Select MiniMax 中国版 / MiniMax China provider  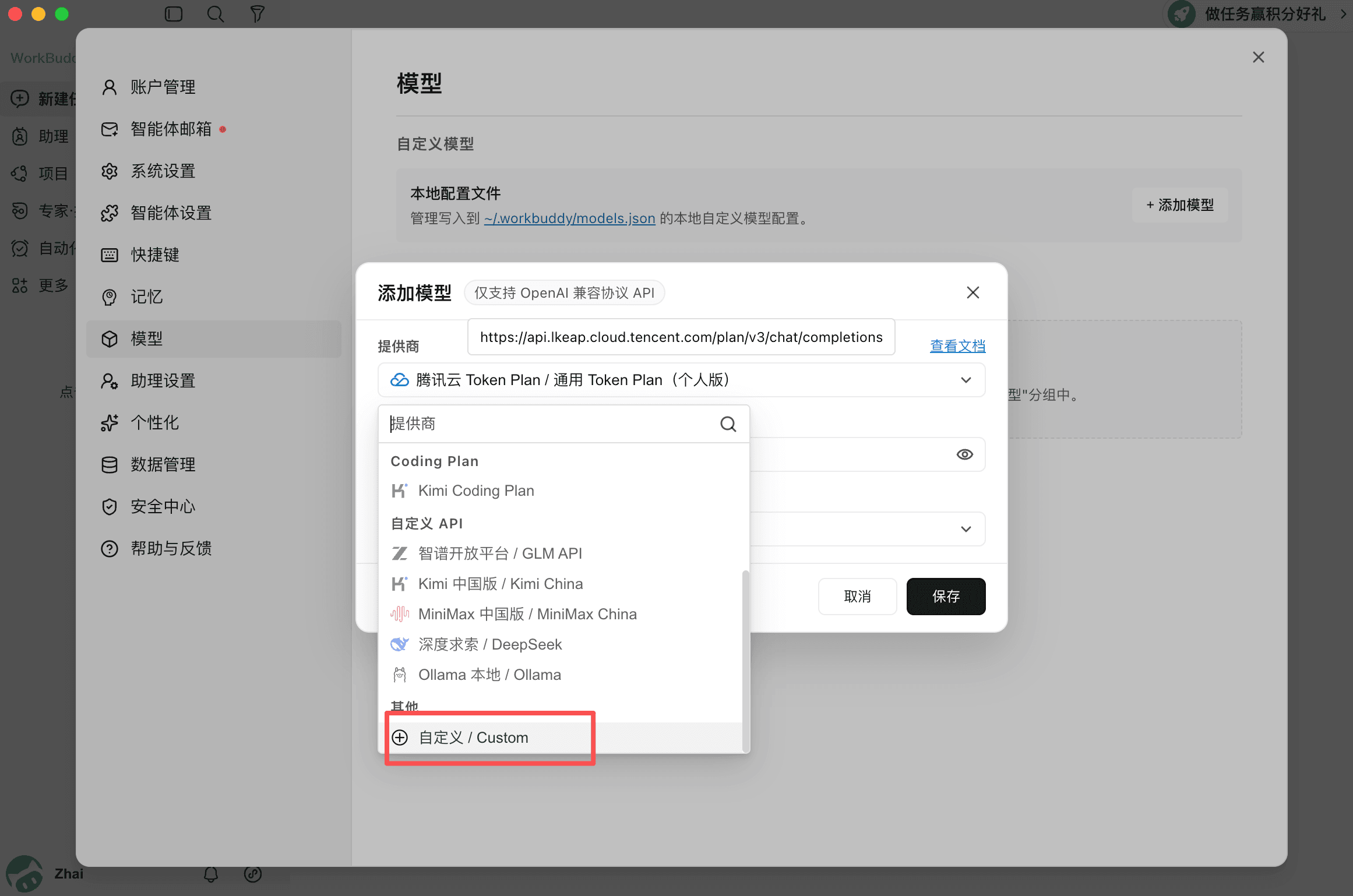pyautogui.click(x=561, y=614)
